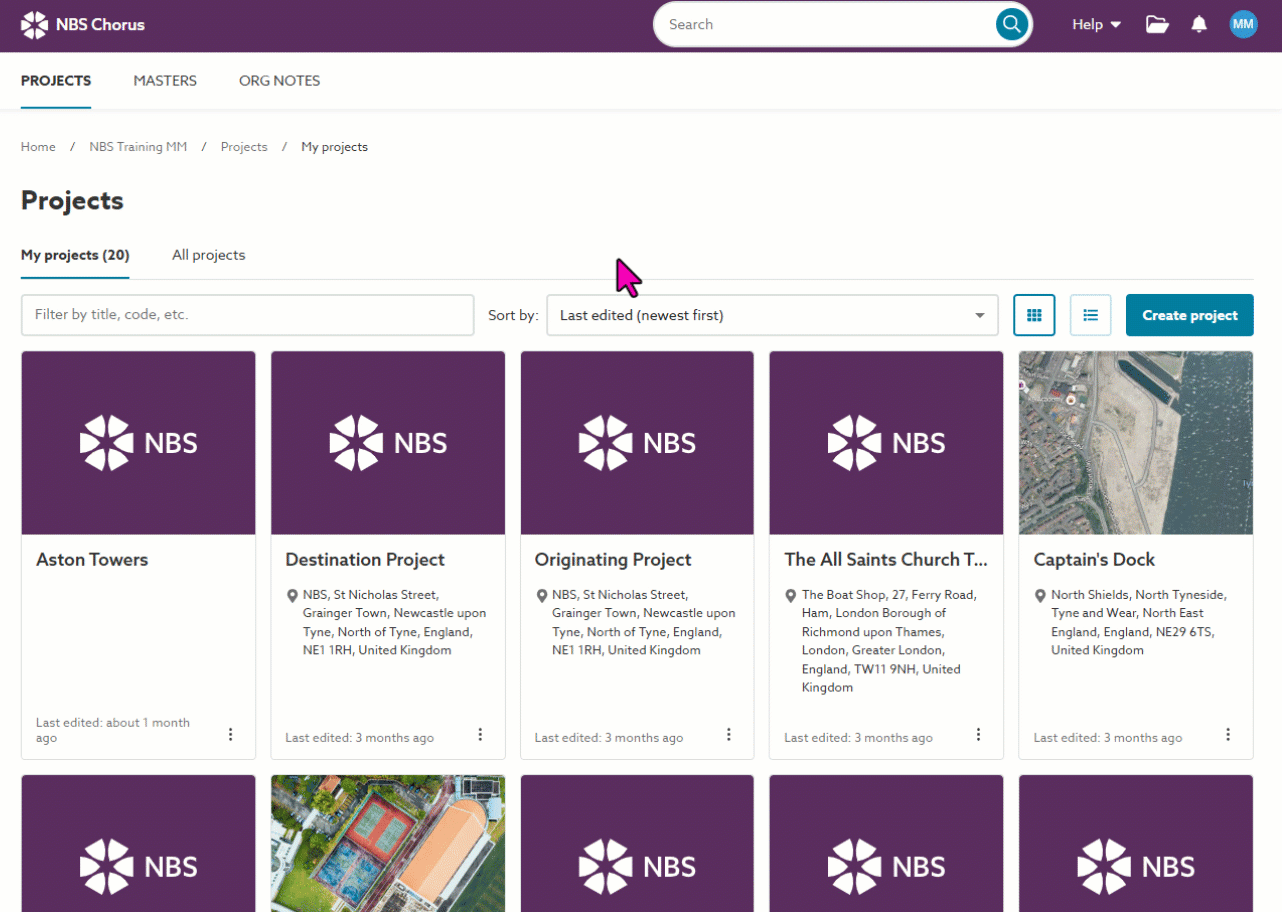Open the MM user avatar menu
Screen dimensions: 1282x912
[x=1243, y=25]
